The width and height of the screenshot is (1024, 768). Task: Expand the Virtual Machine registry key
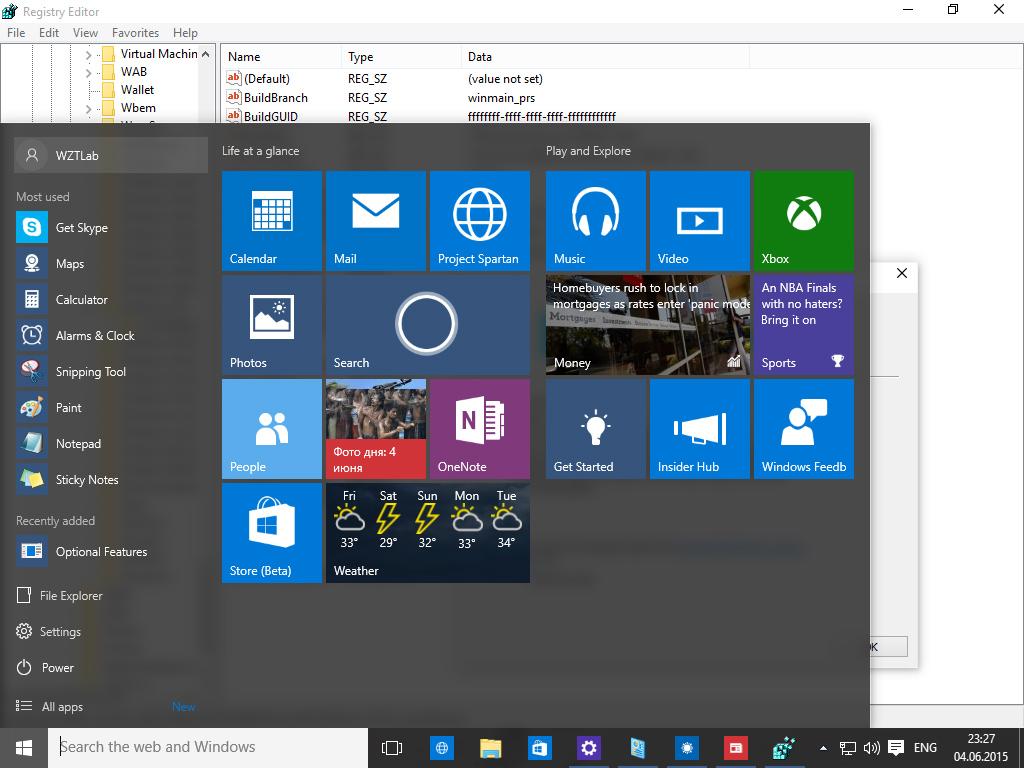(89, 55)
